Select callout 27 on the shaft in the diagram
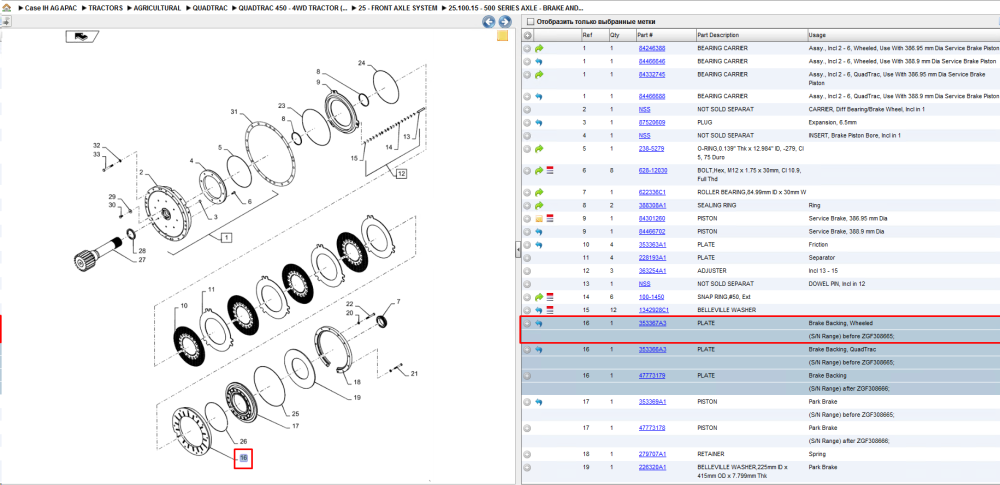Viewport: 1000px width, 485px height. tap(142, 260)
